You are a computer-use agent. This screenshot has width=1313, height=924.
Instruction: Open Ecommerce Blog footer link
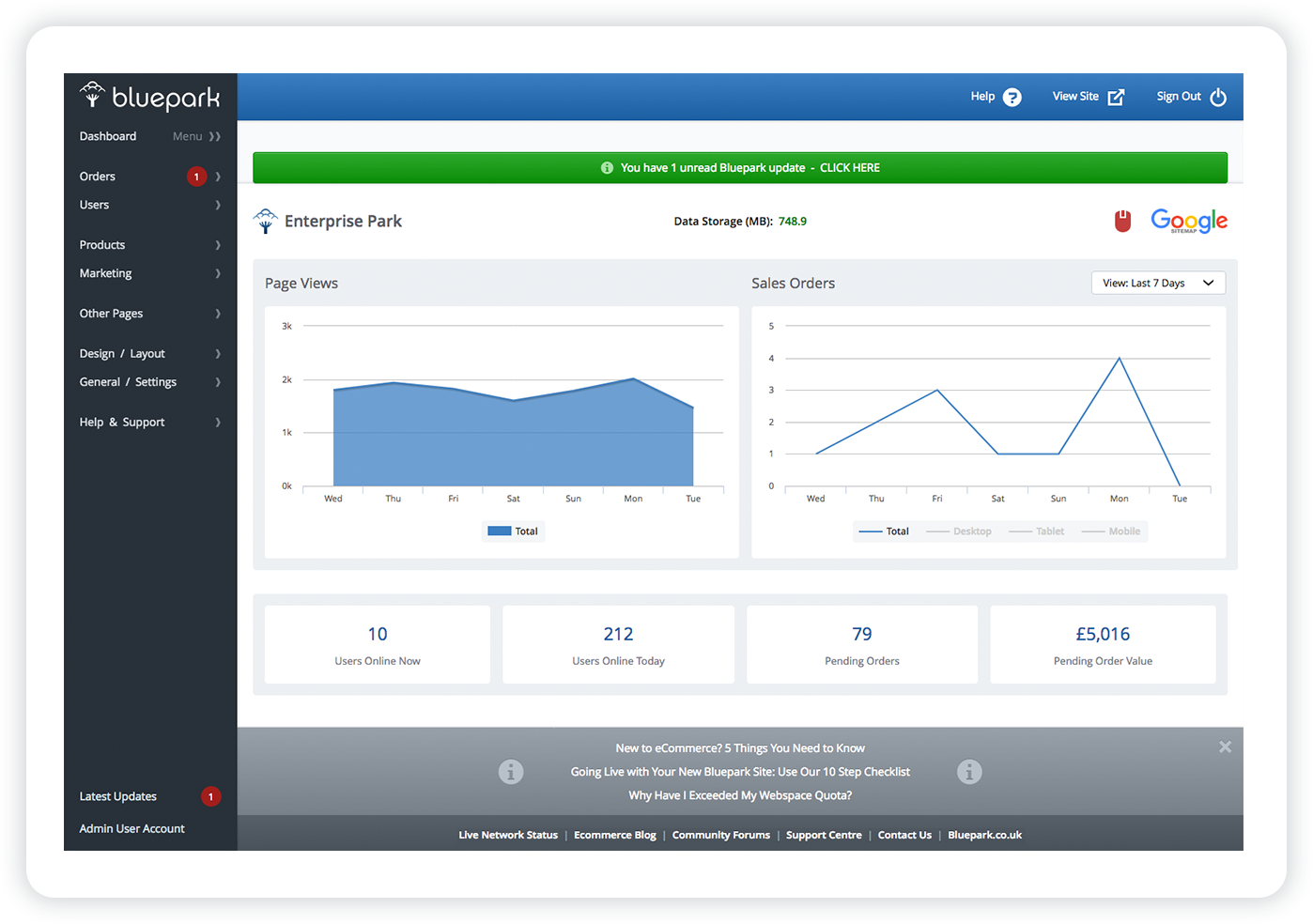click(x=615, y=835)
